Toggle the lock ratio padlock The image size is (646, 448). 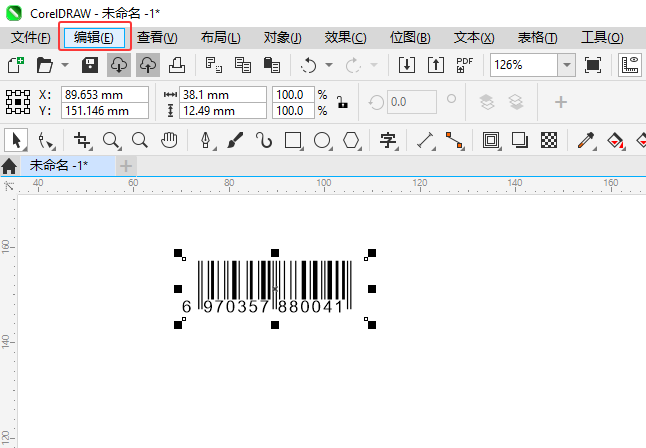[342, 102]
